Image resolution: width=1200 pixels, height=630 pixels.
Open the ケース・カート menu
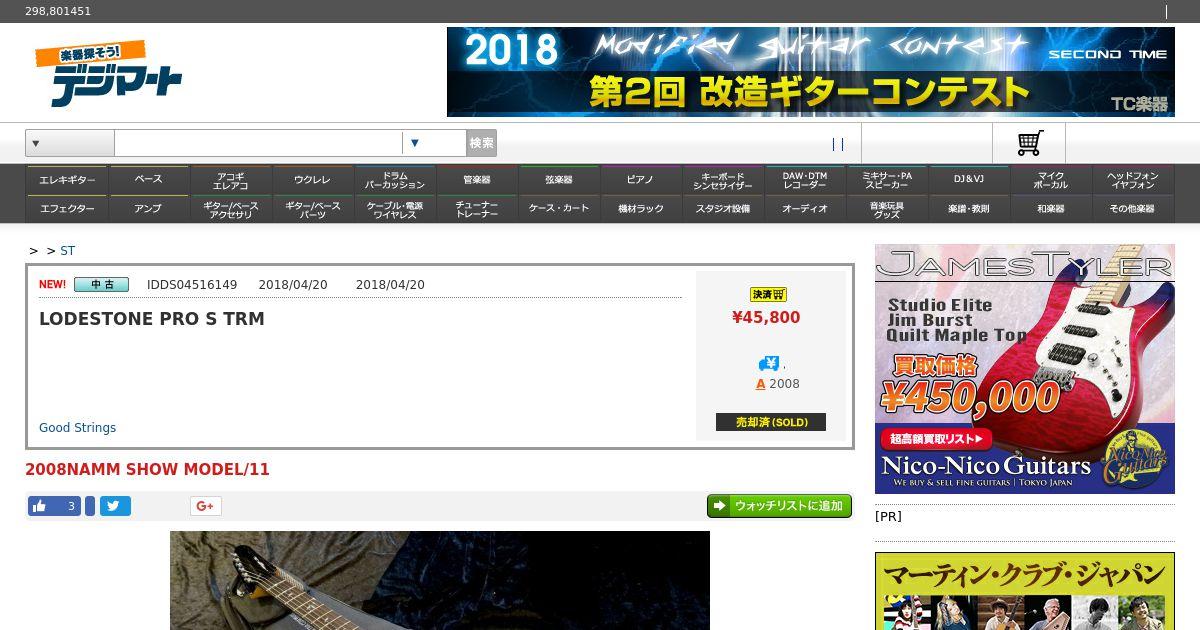[559, 209]
